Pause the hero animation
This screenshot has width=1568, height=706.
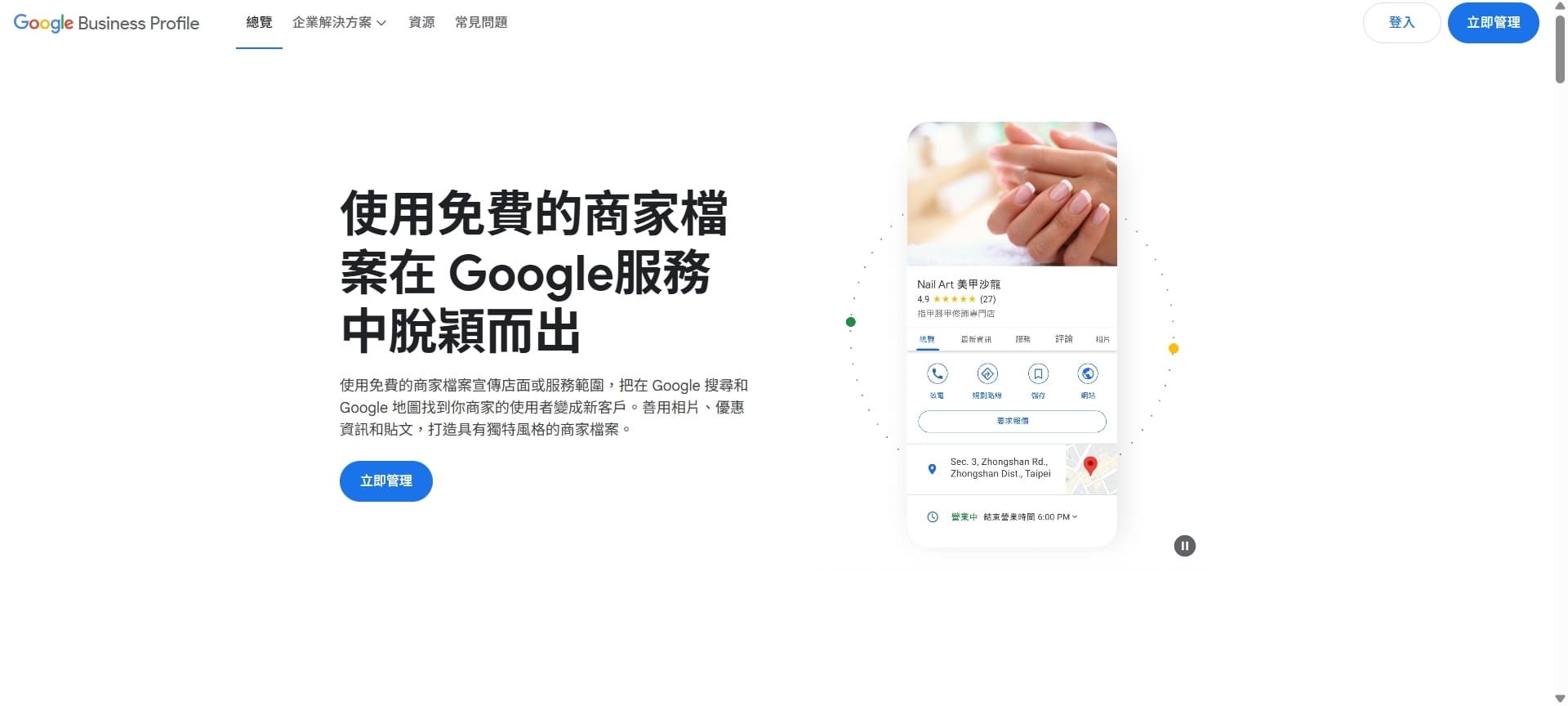(1184, 546)
